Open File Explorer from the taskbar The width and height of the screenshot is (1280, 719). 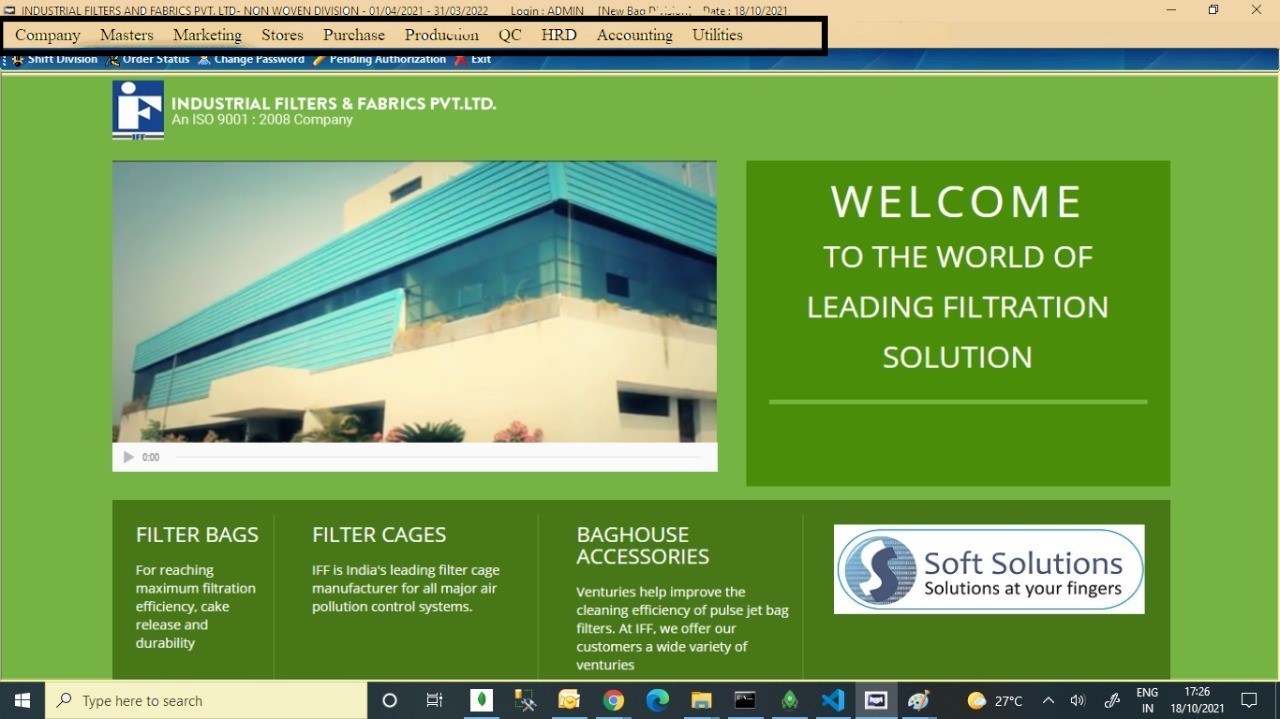pos(701,700)
